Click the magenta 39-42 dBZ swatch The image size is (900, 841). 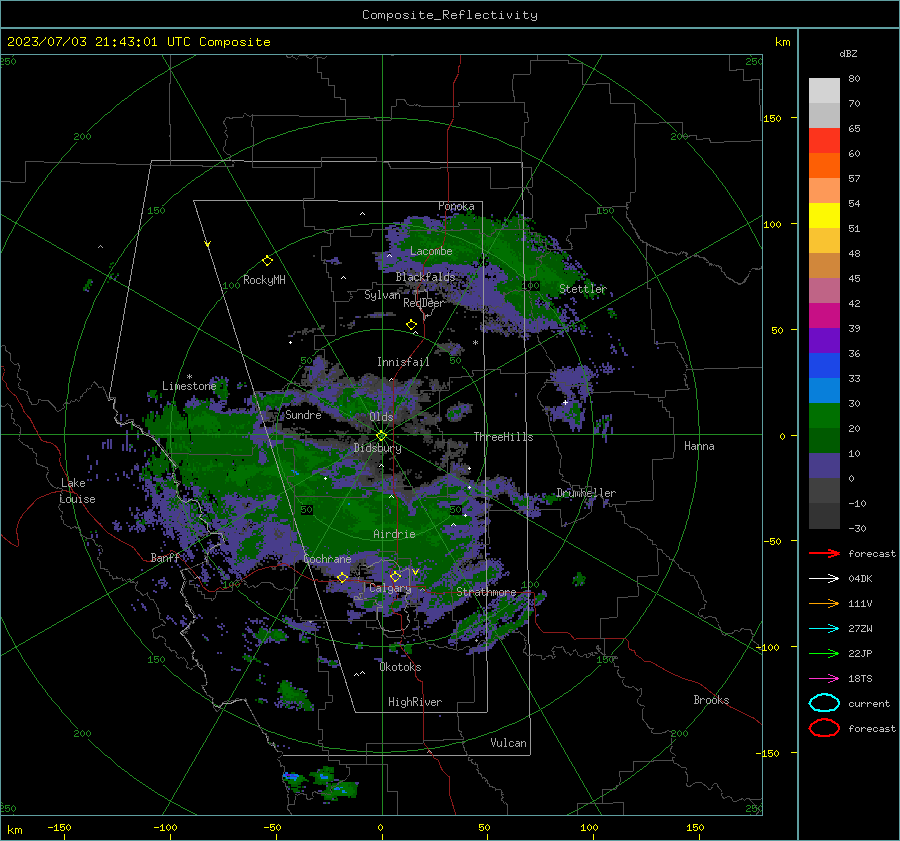tap(824, 316)
